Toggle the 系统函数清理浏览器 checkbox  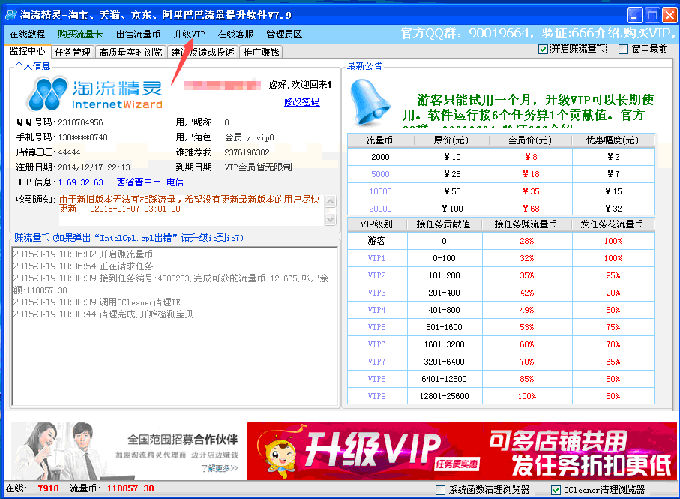pyautogui.click(x=440, y=489)
